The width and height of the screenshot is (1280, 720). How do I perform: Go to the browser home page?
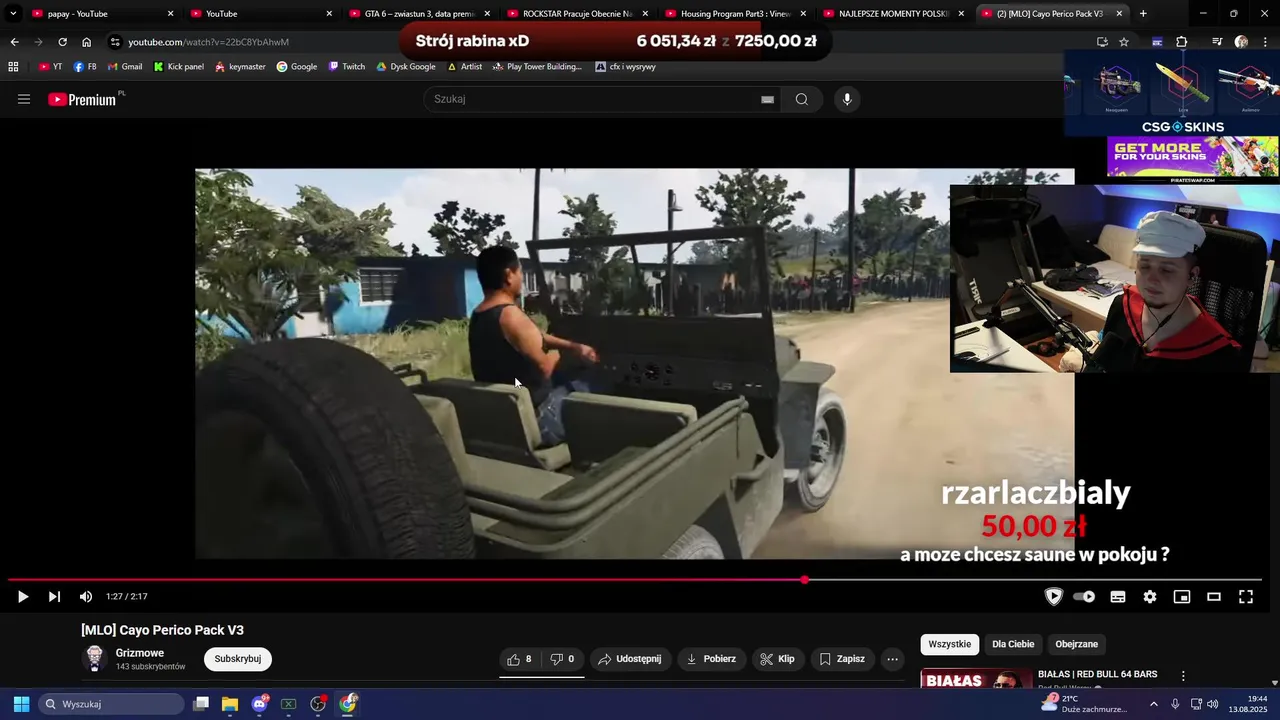click(86, 42)
